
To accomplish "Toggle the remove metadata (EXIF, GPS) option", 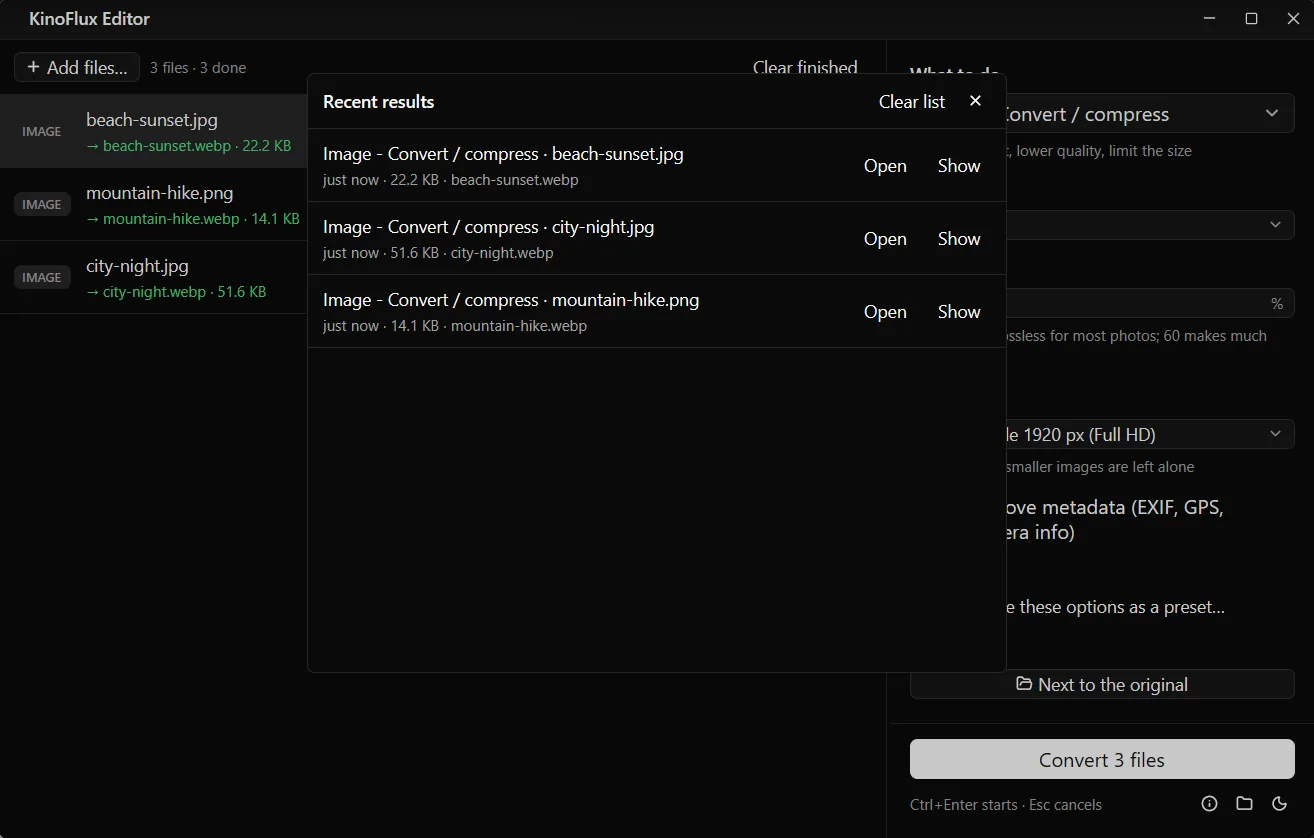I will pos(1114,520).
